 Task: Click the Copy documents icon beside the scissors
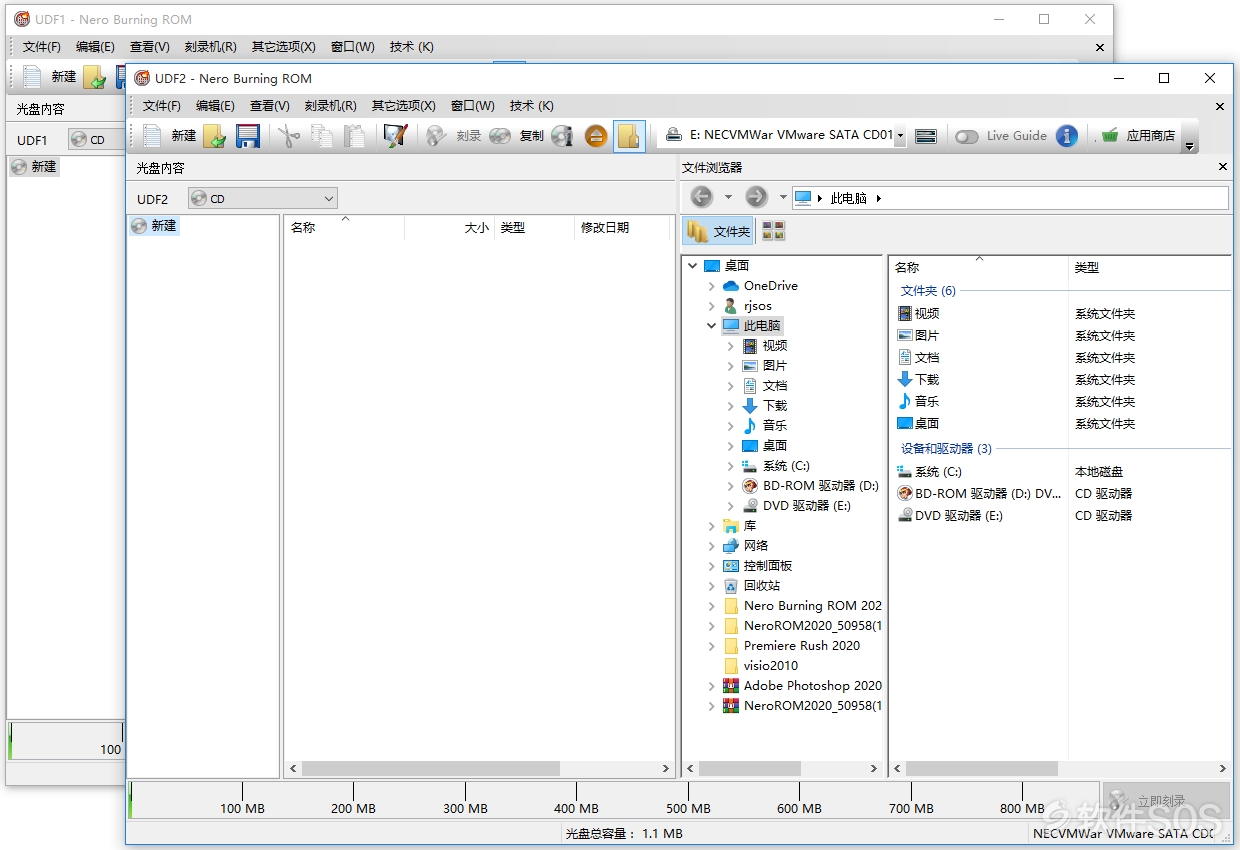(322, 136)
